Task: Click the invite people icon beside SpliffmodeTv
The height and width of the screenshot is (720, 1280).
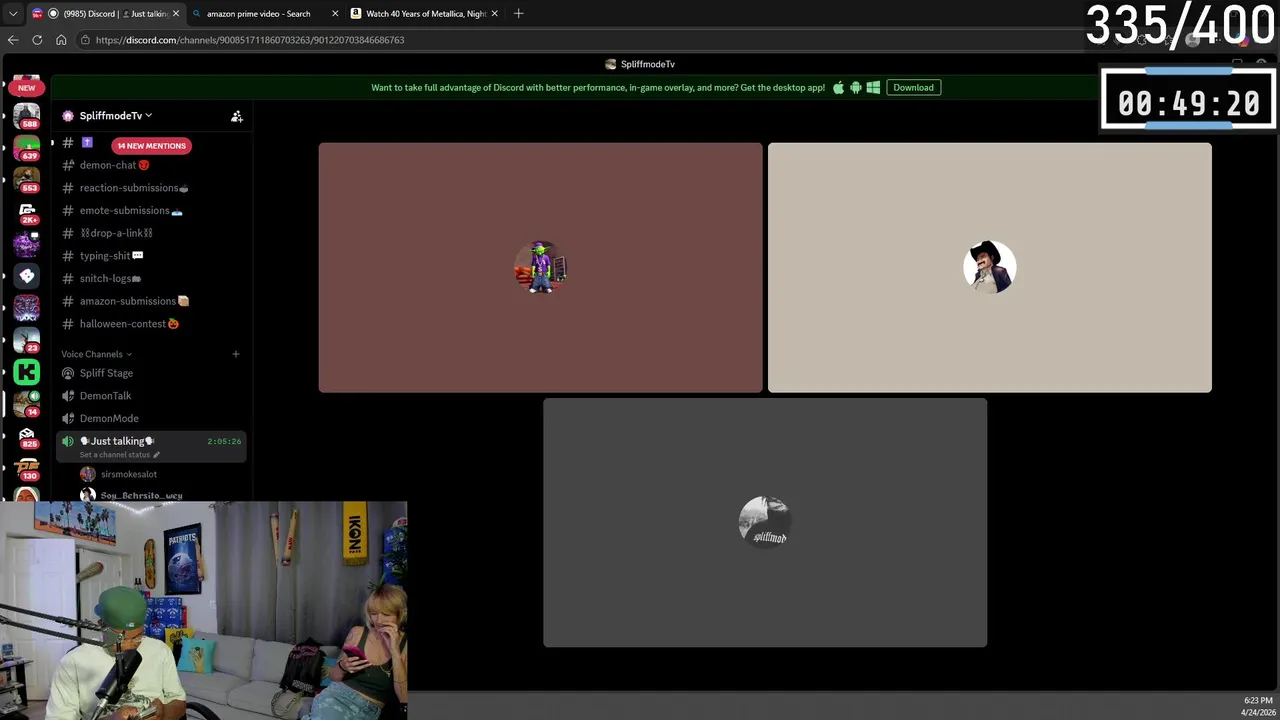Action: (237, 116)
